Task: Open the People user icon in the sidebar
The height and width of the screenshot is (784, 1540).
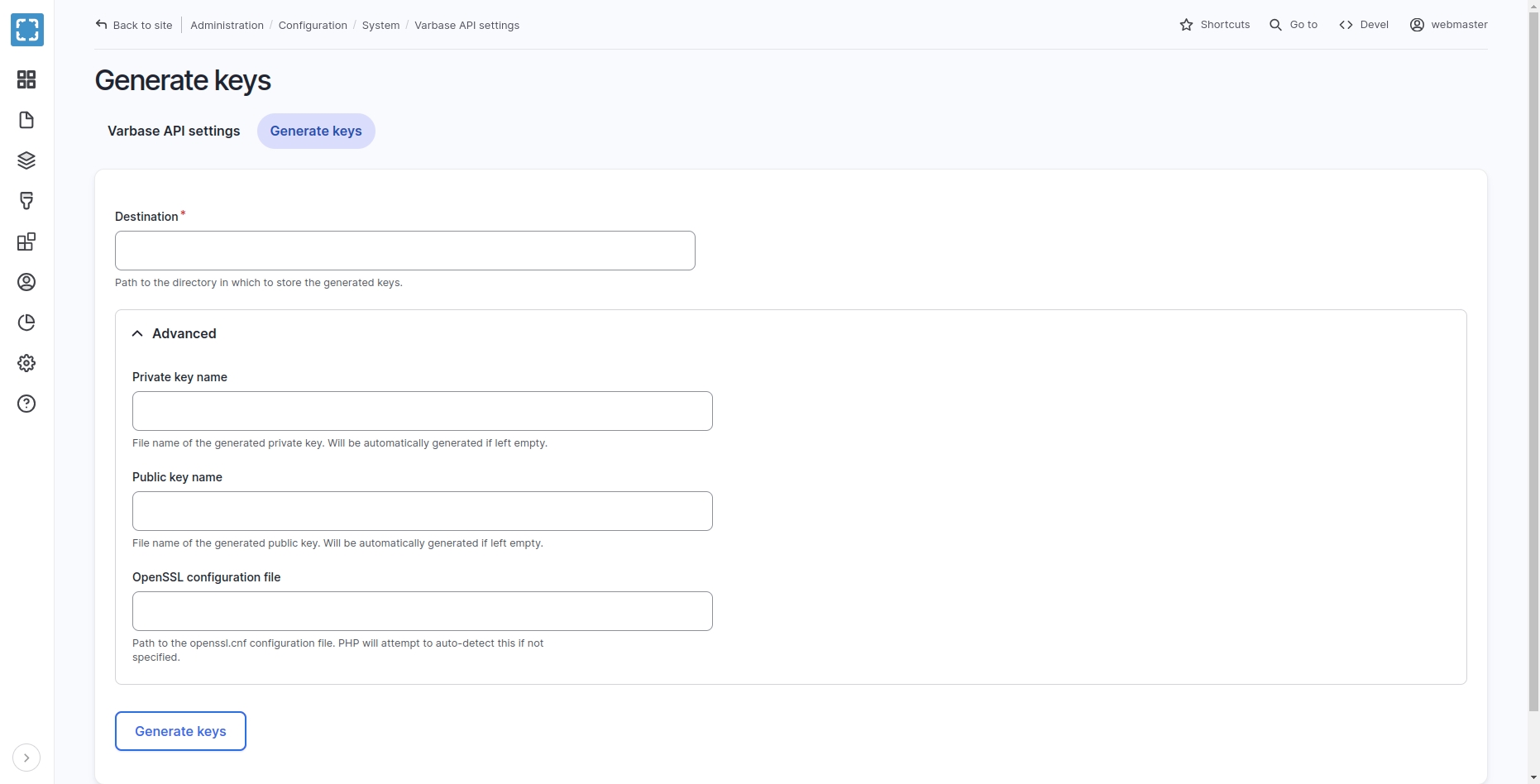Action: click(x=26, y=282)
